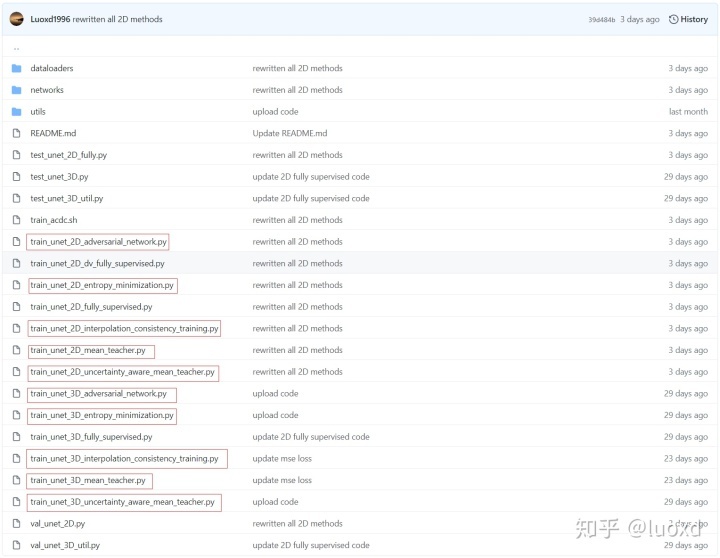Click file icon beside train_unet_2D_adversarial_network.py
The image size is (720, 558).
point(17,242)
